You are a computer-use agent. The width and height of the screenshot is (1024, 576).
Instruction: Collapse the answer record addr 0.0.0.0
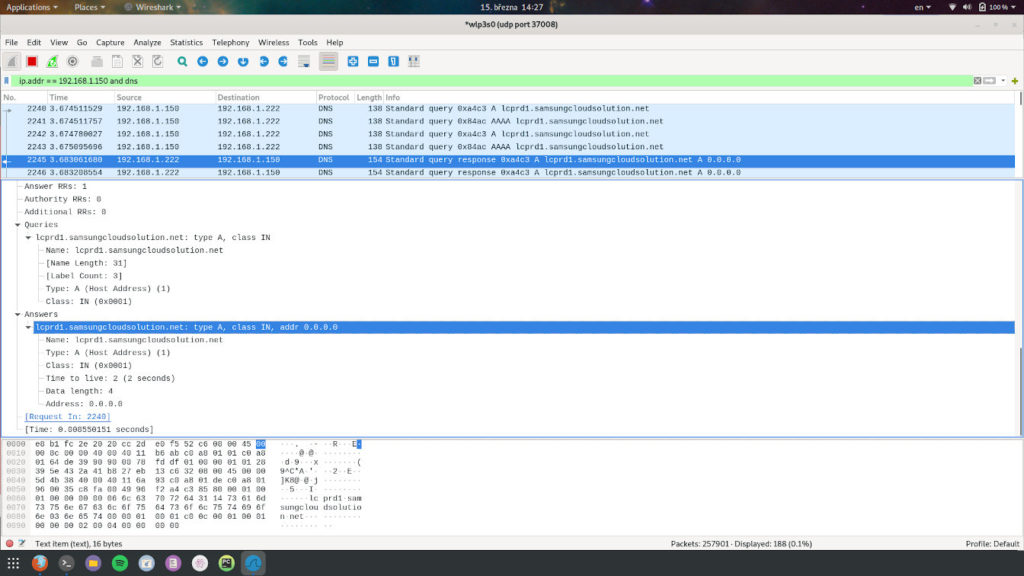[x=28, y=327]
